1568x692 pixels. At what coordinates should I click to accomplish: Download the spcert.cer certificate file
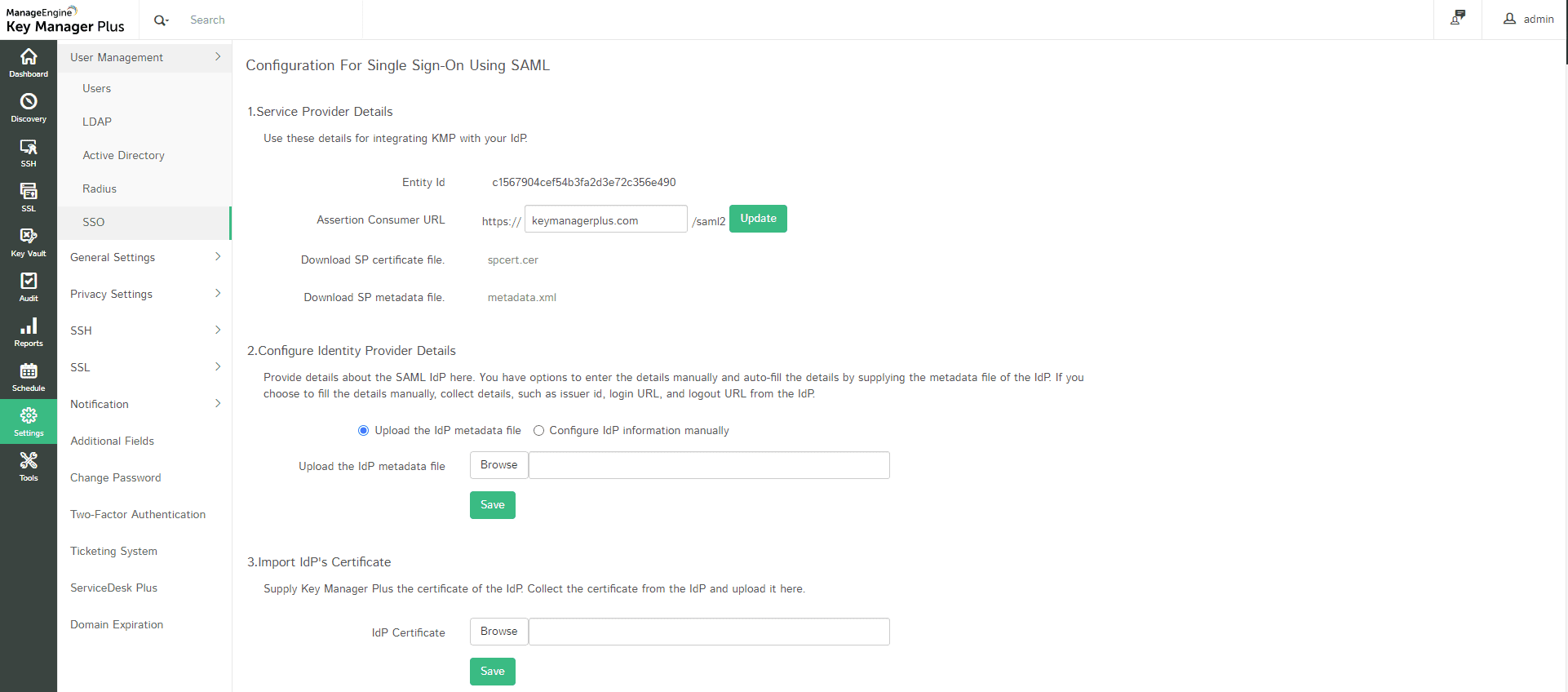click(x=513, y=260)
